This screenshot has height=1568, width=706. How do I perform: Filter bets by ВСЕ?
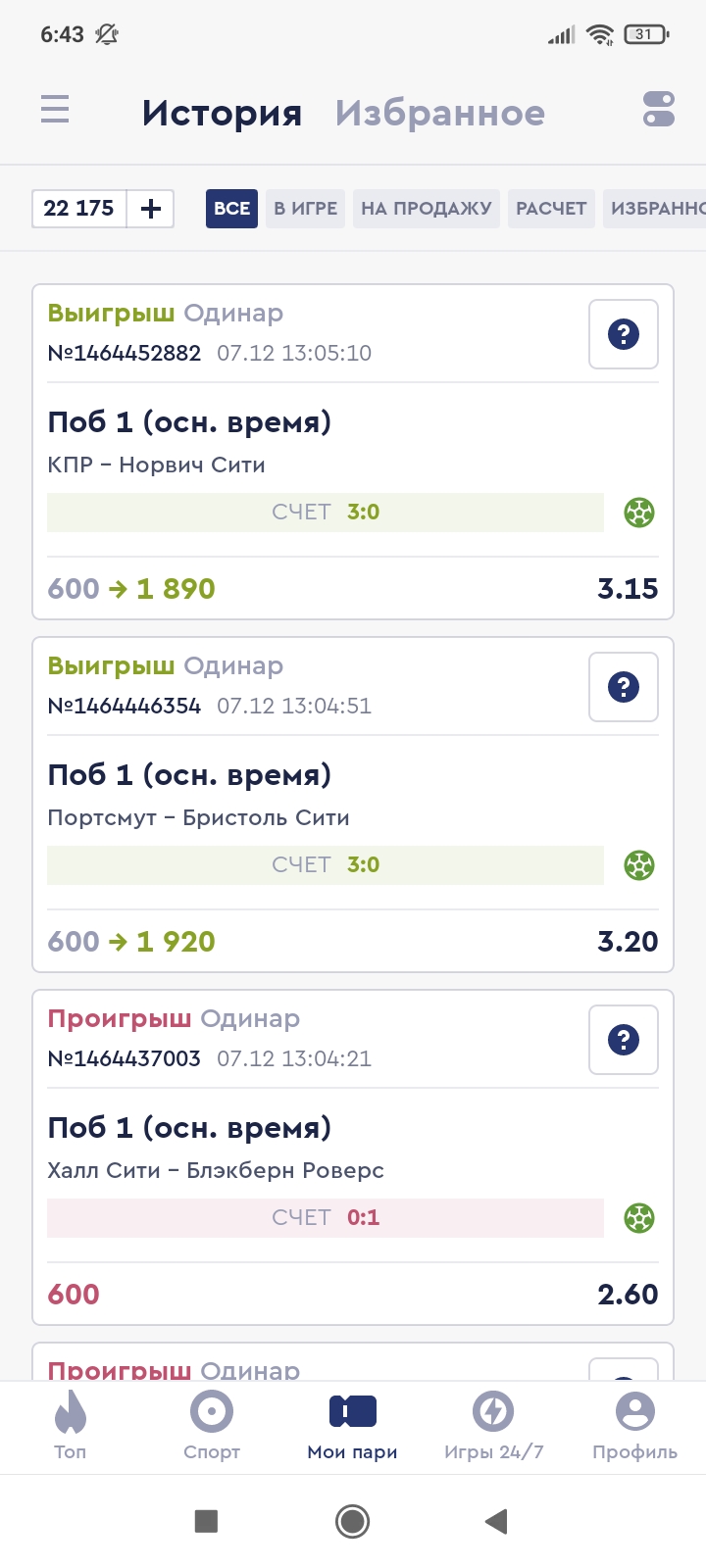pyautogui.click(x=231, y=209)
